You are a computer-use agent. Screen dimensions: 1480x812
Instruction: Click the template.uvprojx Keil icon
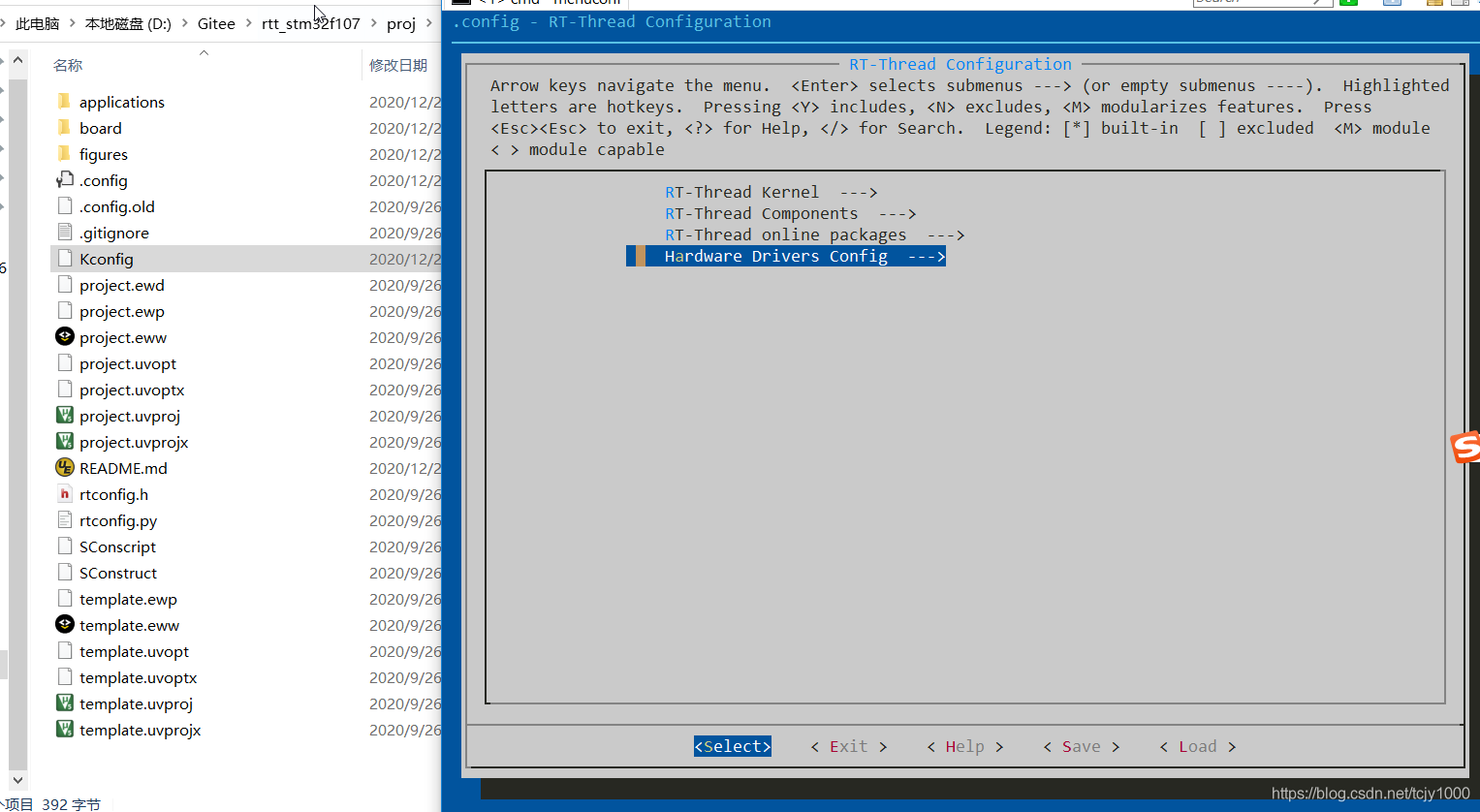tap(64, 730)
